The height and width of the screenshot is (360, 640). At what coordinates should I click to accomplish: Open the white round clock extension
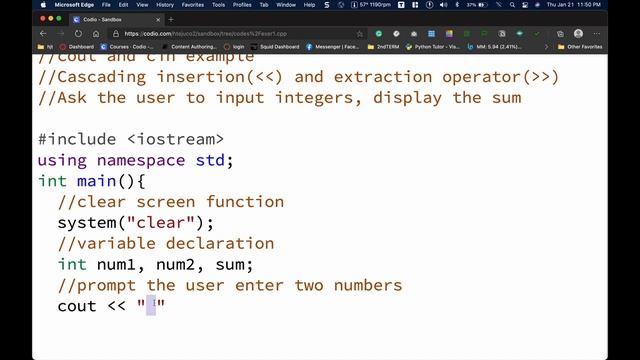(396, 33)
